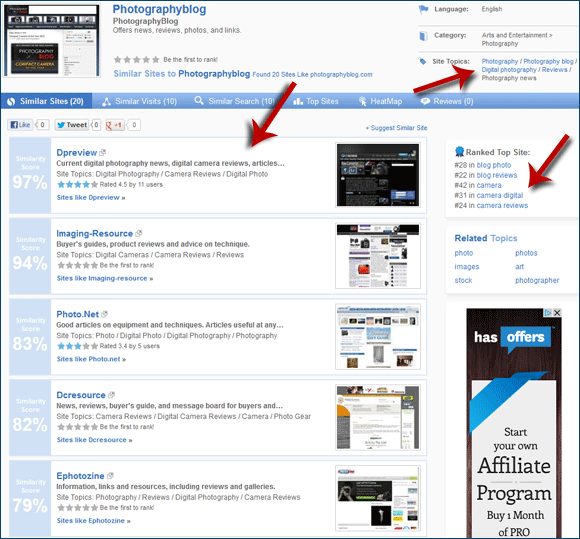Viewport: 580px width, 539px height.
Task: Switch to the Similar Sites (20) tab
Action: (x=46, y=101)
